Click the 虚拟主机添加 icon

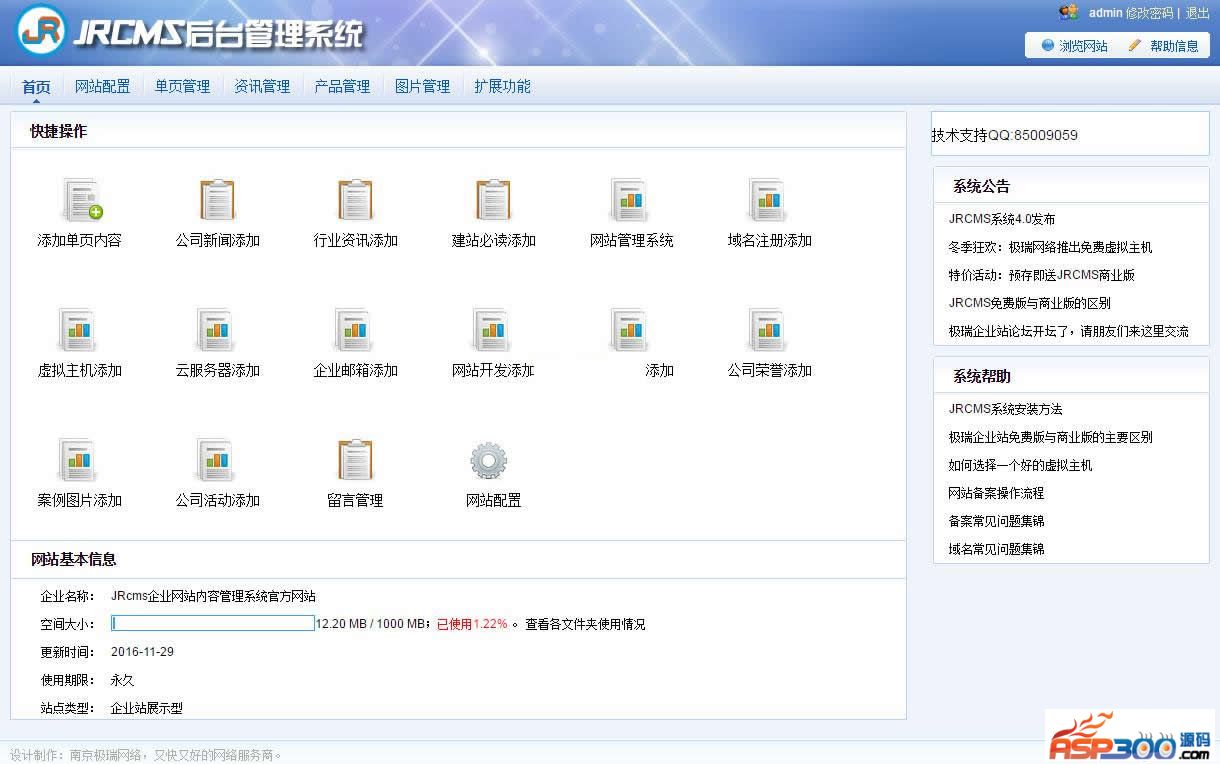[x=79, y=330]
